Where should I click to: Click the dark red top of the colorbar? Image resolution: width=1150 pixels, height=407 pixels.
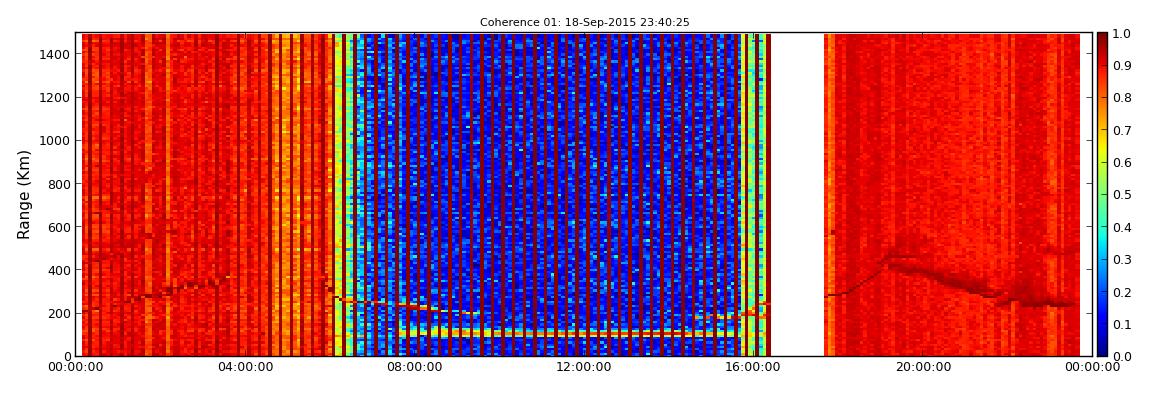(x=1102, y=40)
